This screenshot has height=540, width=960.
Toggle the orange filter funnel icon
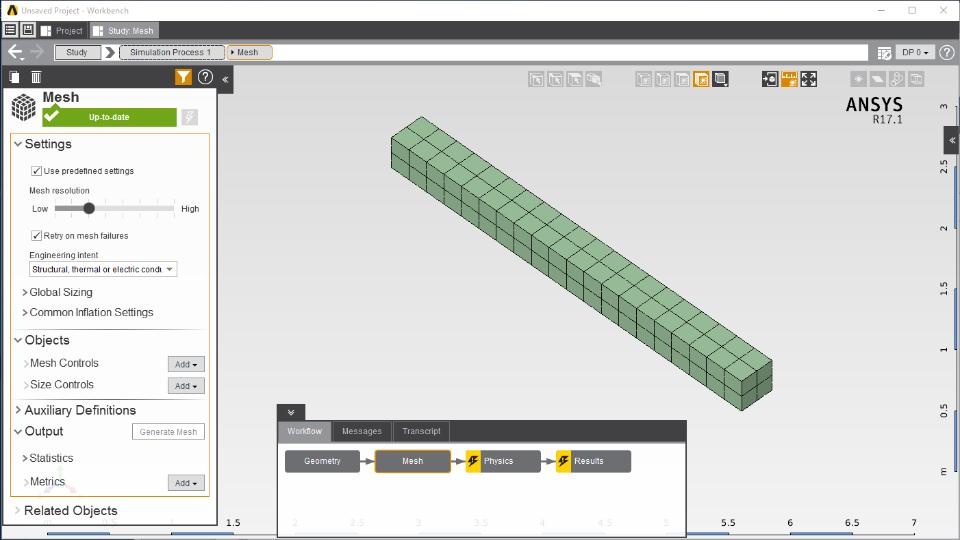183,77
